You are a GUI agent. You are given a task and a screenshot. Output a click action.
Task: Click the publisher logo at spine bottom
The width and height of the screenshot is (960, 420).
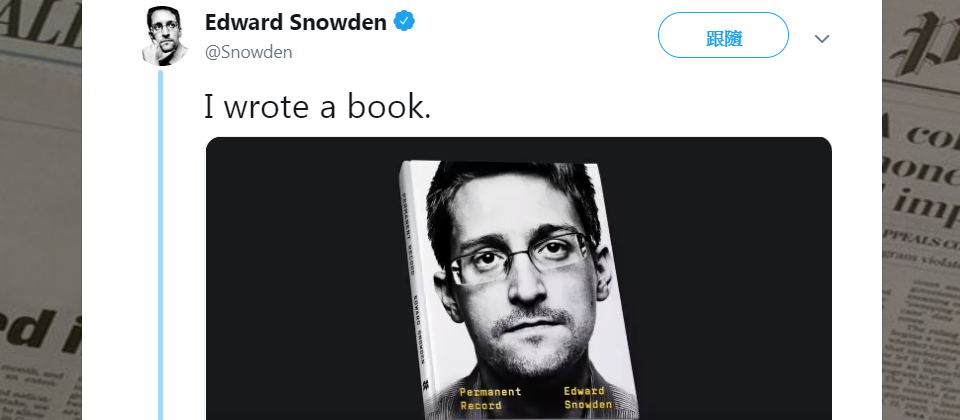click(424, 386)
